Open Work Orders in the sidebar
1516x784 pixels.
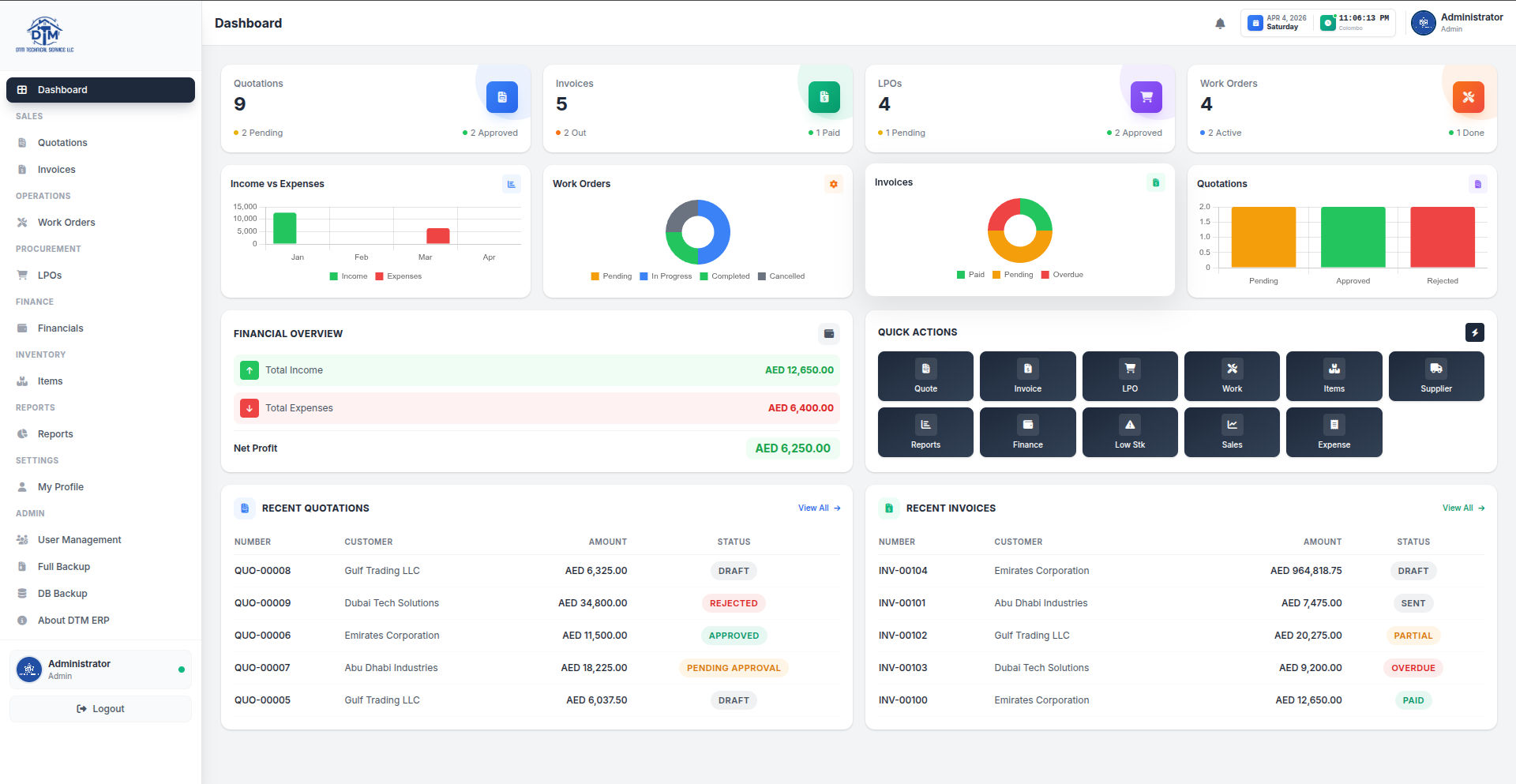[100, 223]
